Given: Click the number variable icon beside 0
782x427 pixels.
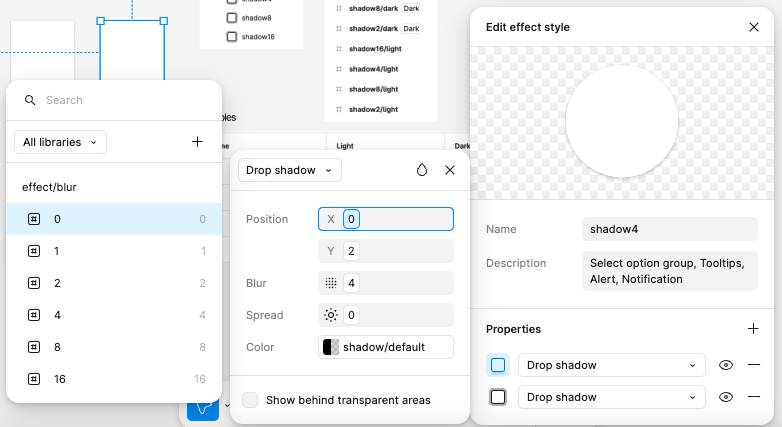Looking at the screenshot, I should (x=33, y=219).
